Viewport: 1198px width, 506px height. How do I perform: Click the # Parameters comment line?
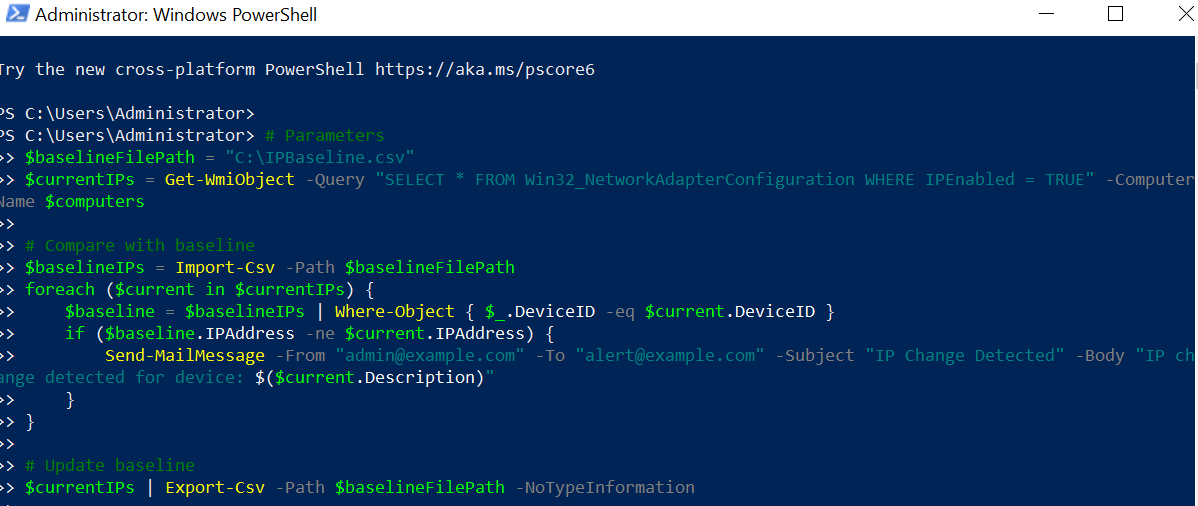pos(324,135)
